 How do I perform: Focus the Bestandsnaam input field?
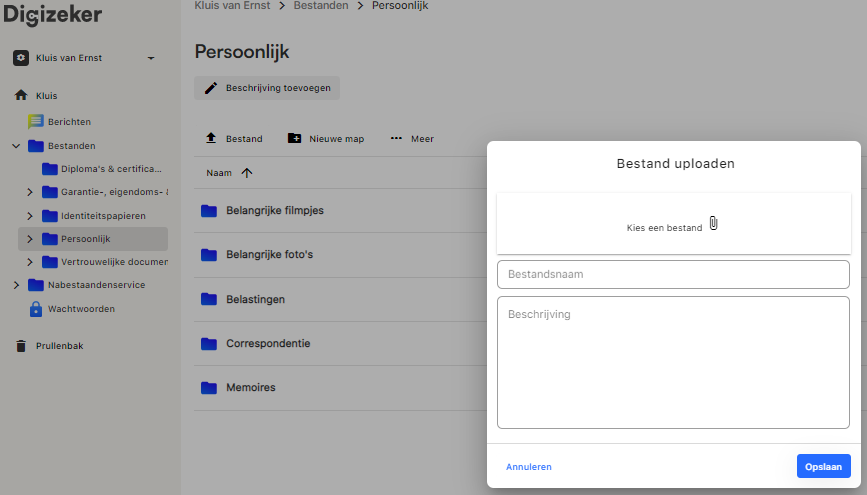(673, 274)
